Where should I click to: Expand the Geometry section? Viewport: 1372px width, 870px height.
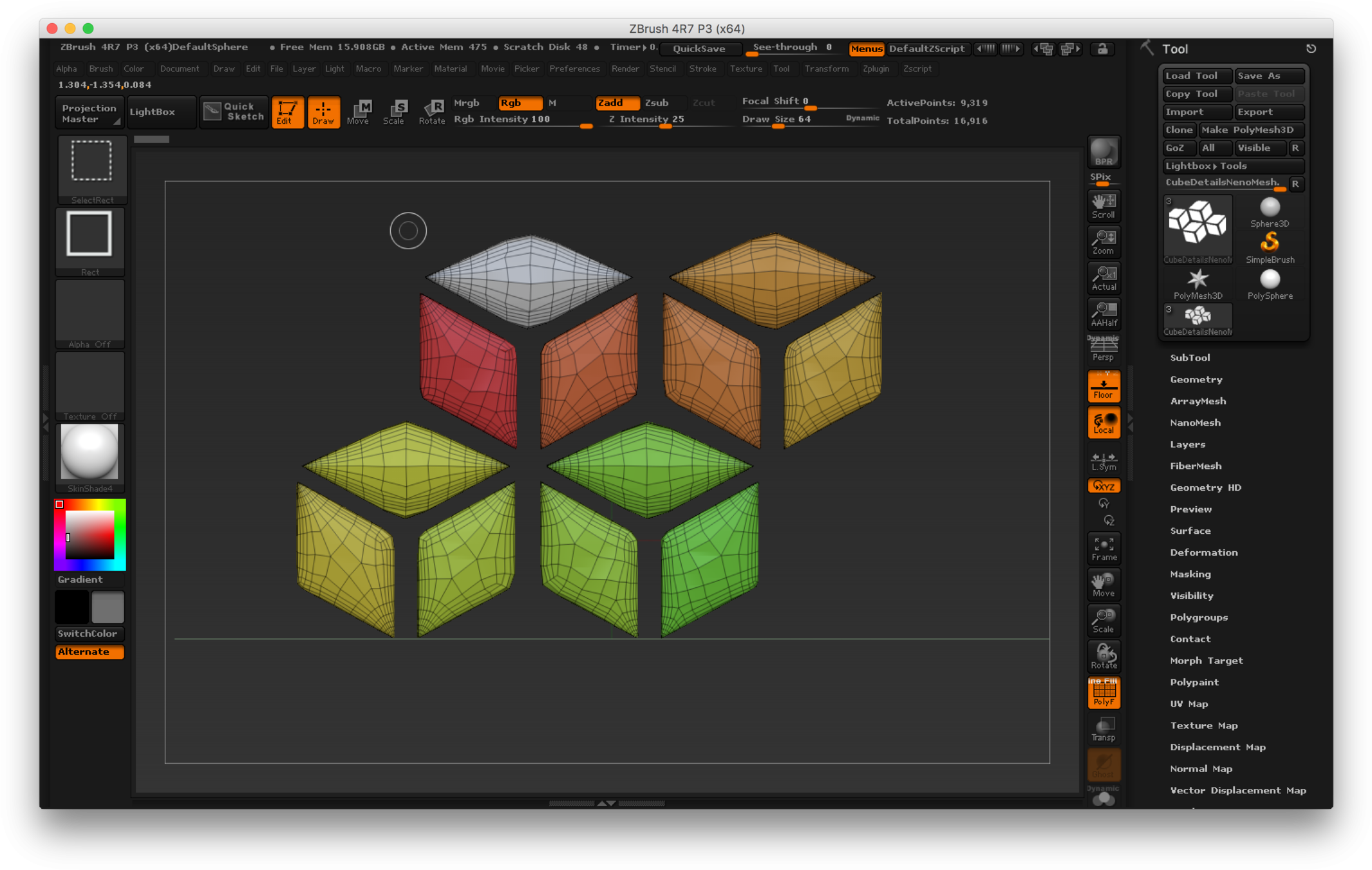click(x=1196, y=379)
